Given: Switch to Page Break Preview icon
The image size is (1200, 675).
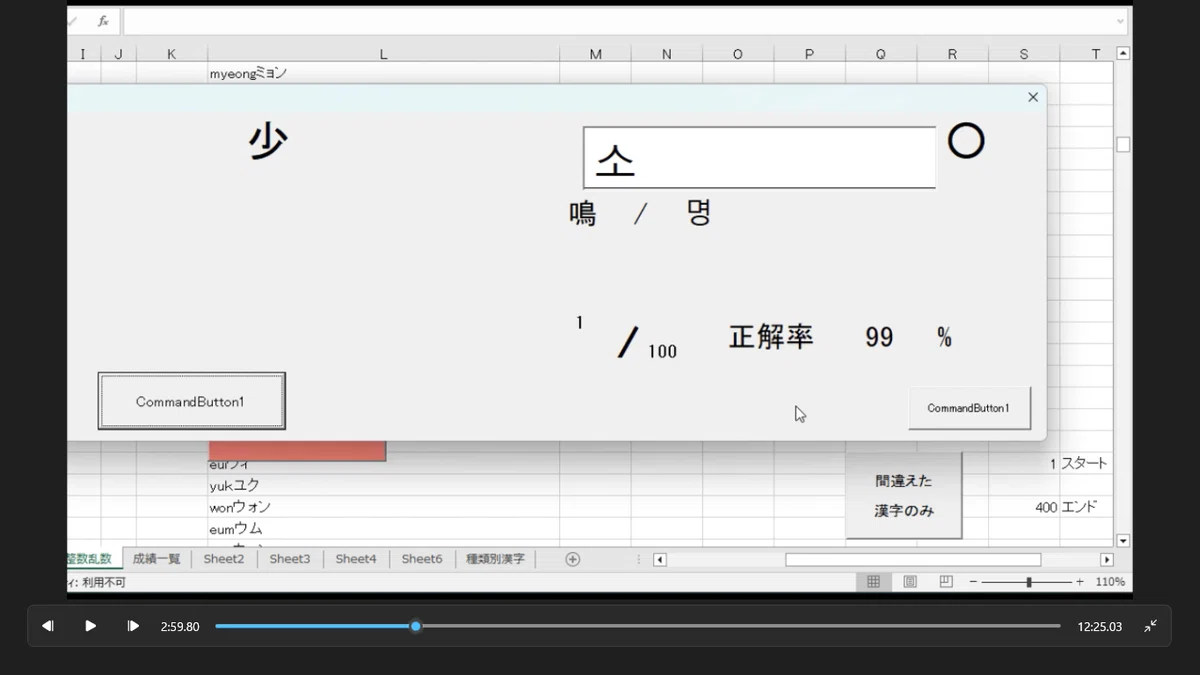Looking at the screenshot, I should click(x=946, y=582).
